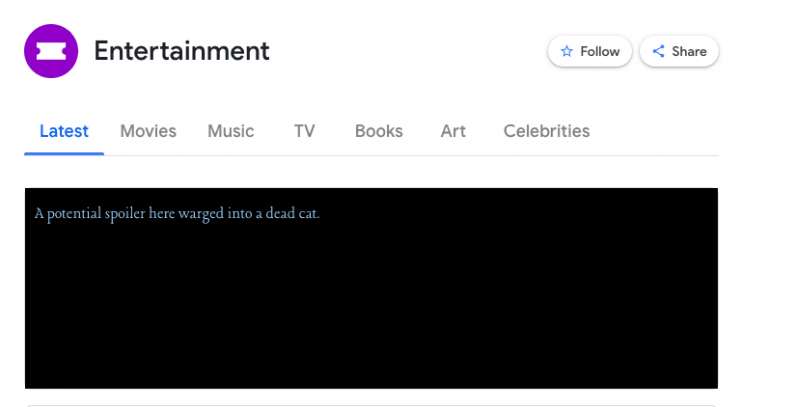This screenshot has width=796, height=407.
Task: Switch to the Art tab
Action: click(453, 131)
